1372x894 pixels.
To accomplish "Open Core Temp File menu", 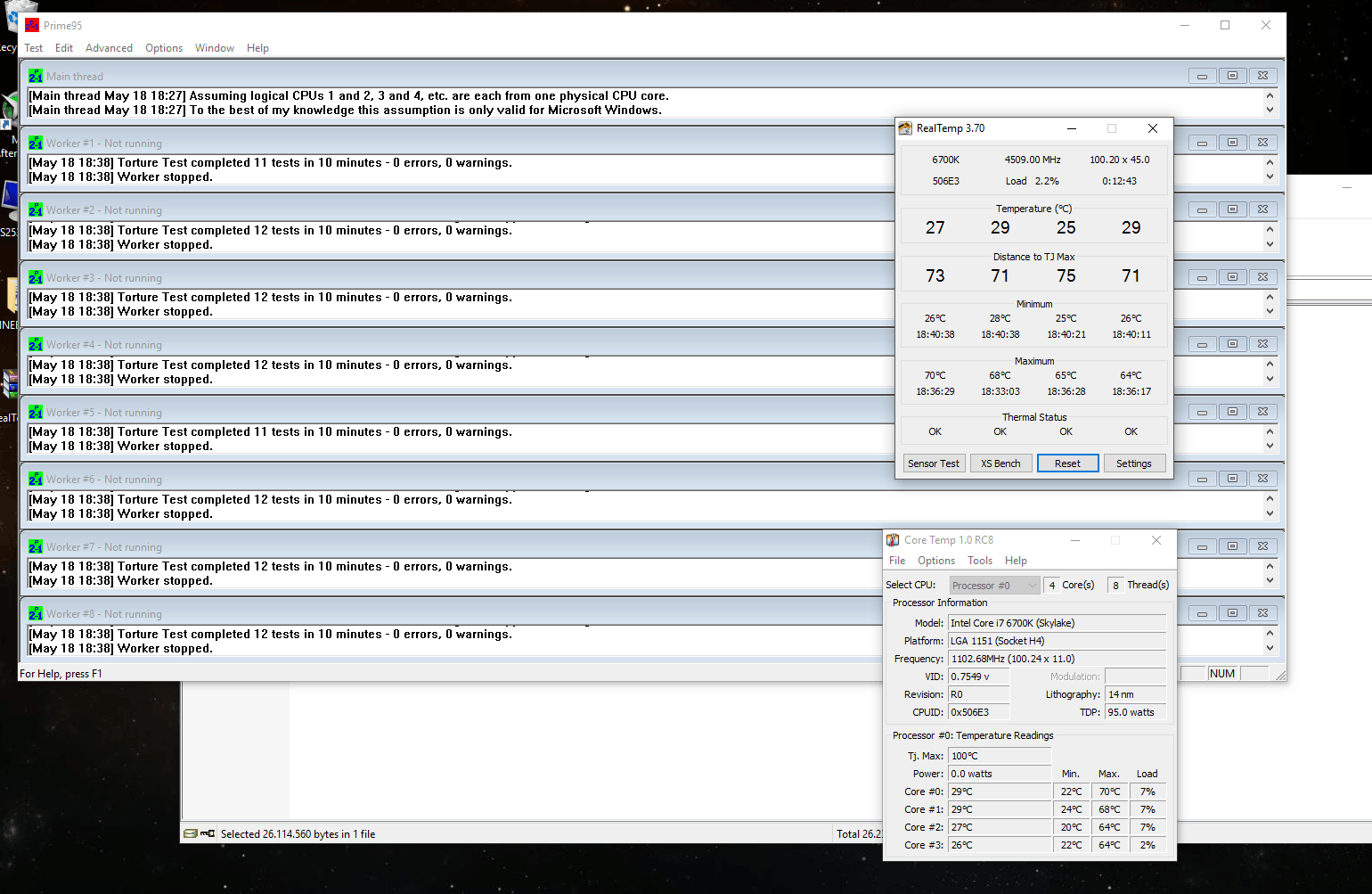I will pyautogui.click(x=897, y=561).
